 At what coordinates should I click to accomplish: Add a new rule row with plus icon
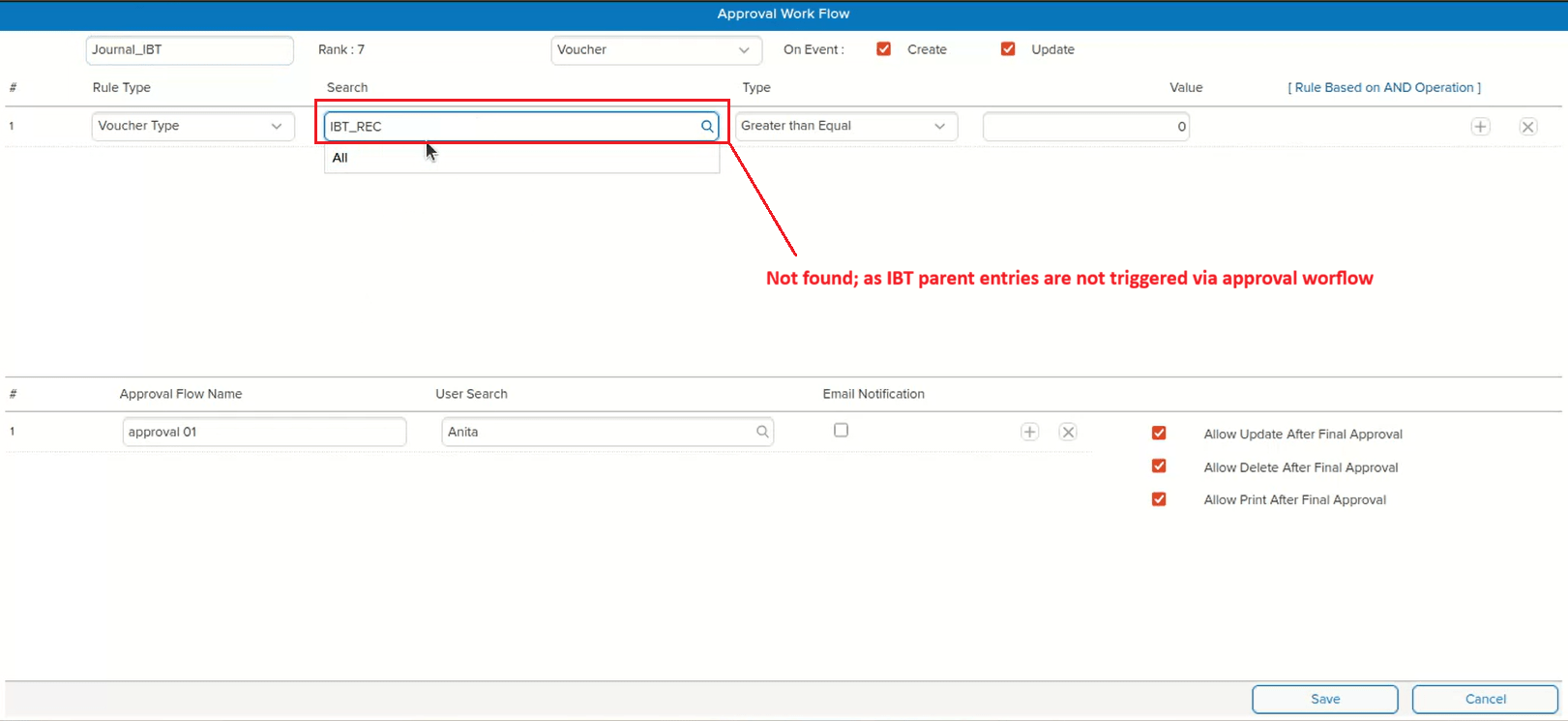[x=1480, y=127]
